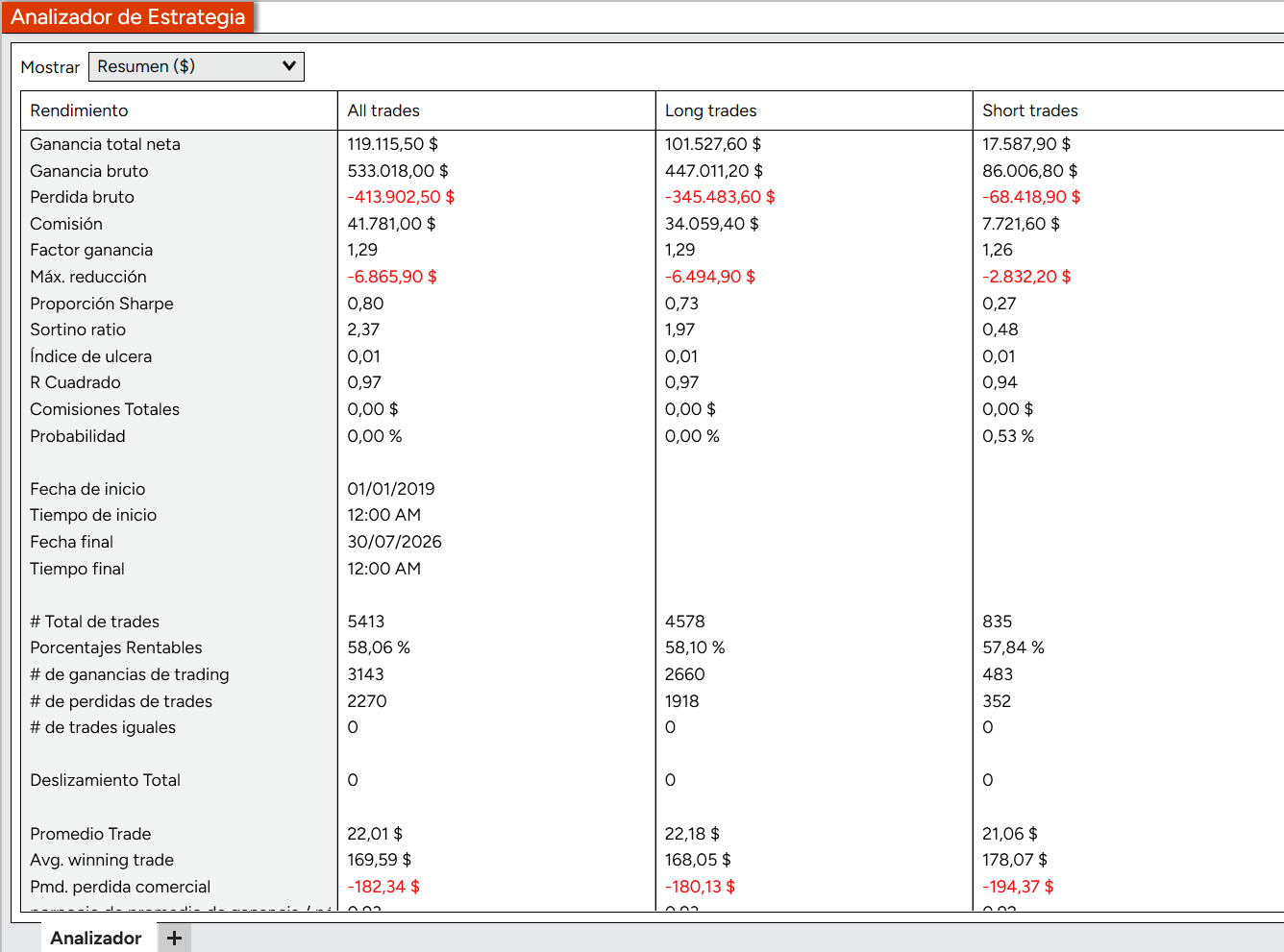Click the 119.115,50 $ net profit value
Viewport: 1284px width, 952px height.
[392, 144]
